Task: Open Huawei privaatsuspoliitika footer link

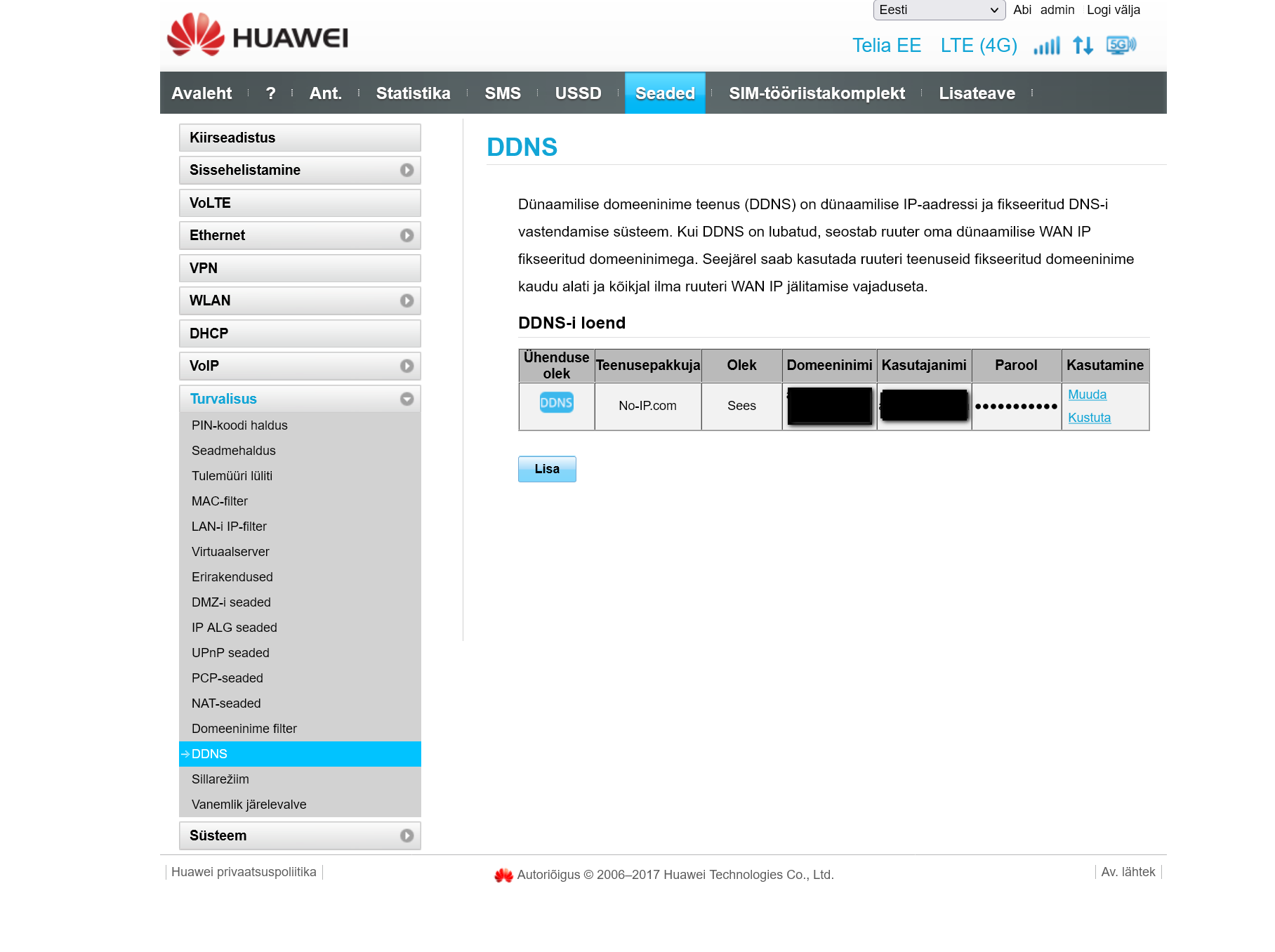Action: click(244, 872)
